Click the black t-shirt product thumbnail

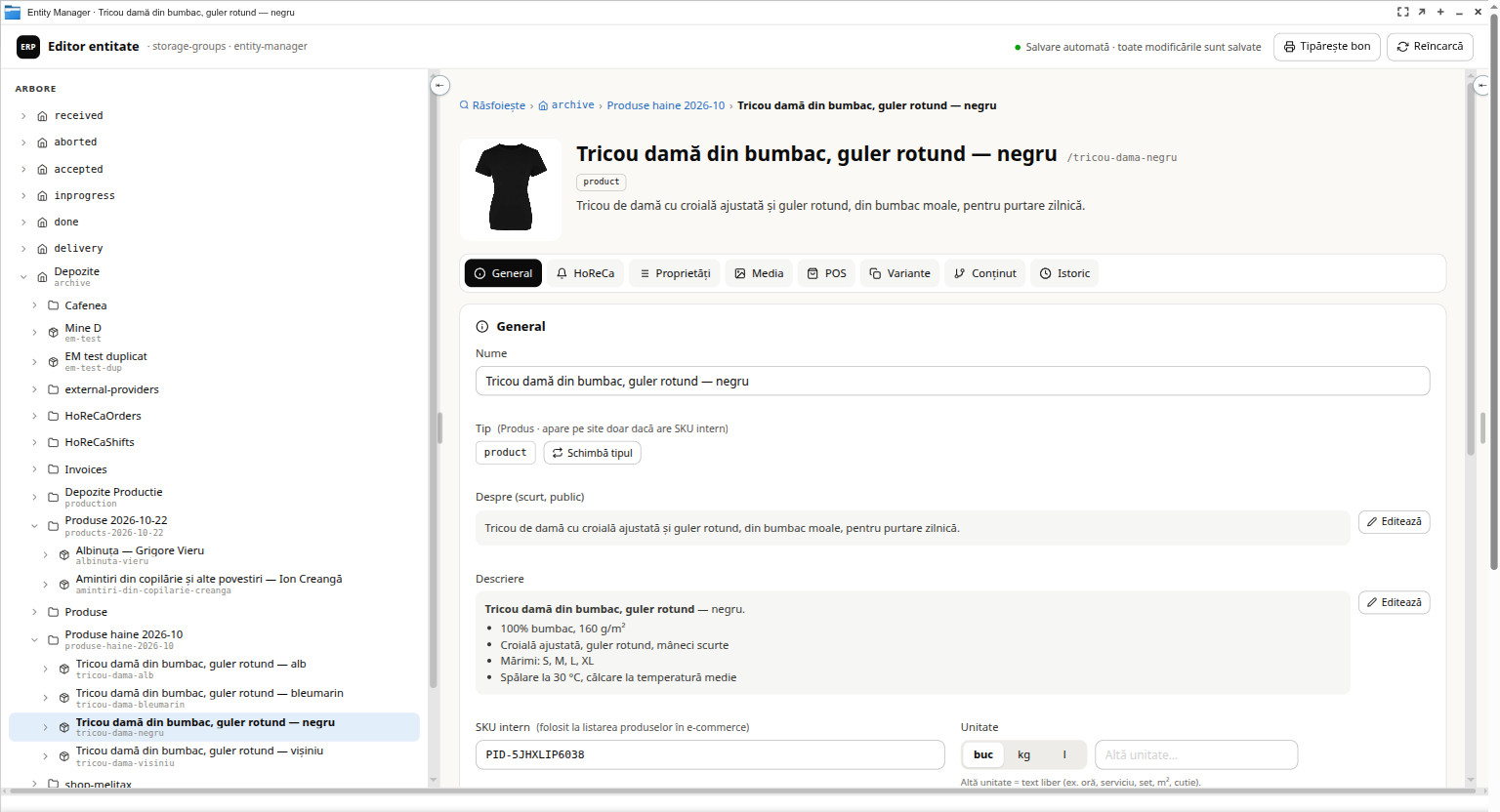[x=511, y=189]
